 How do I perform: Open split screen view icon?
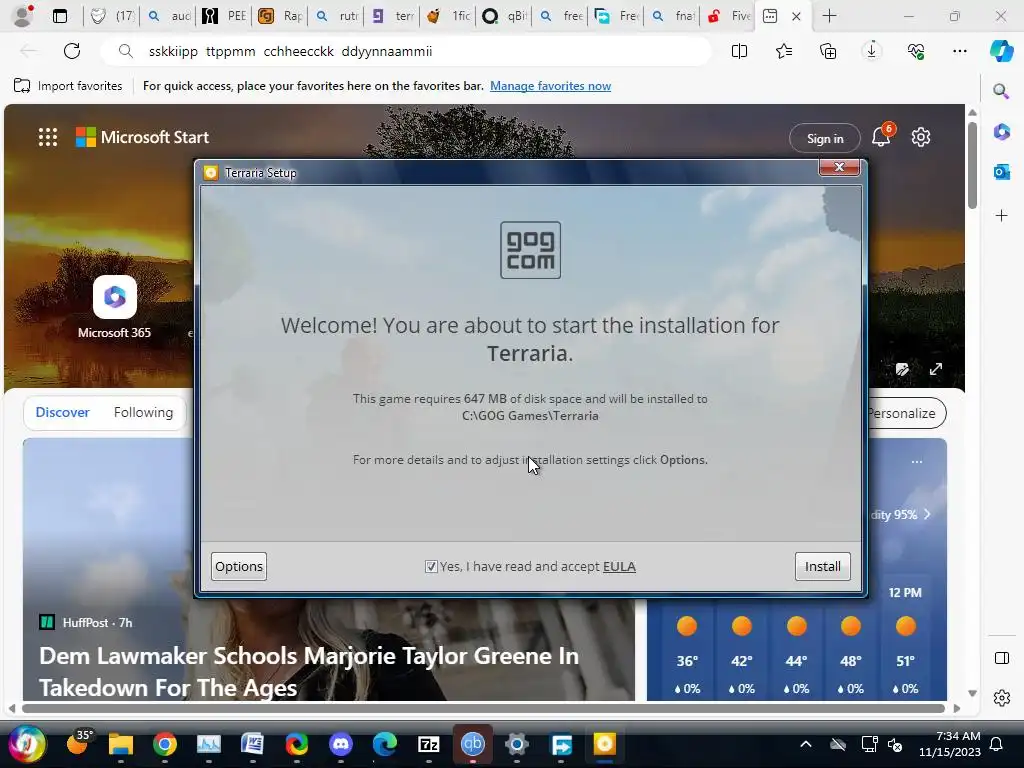tap(739, 51)
